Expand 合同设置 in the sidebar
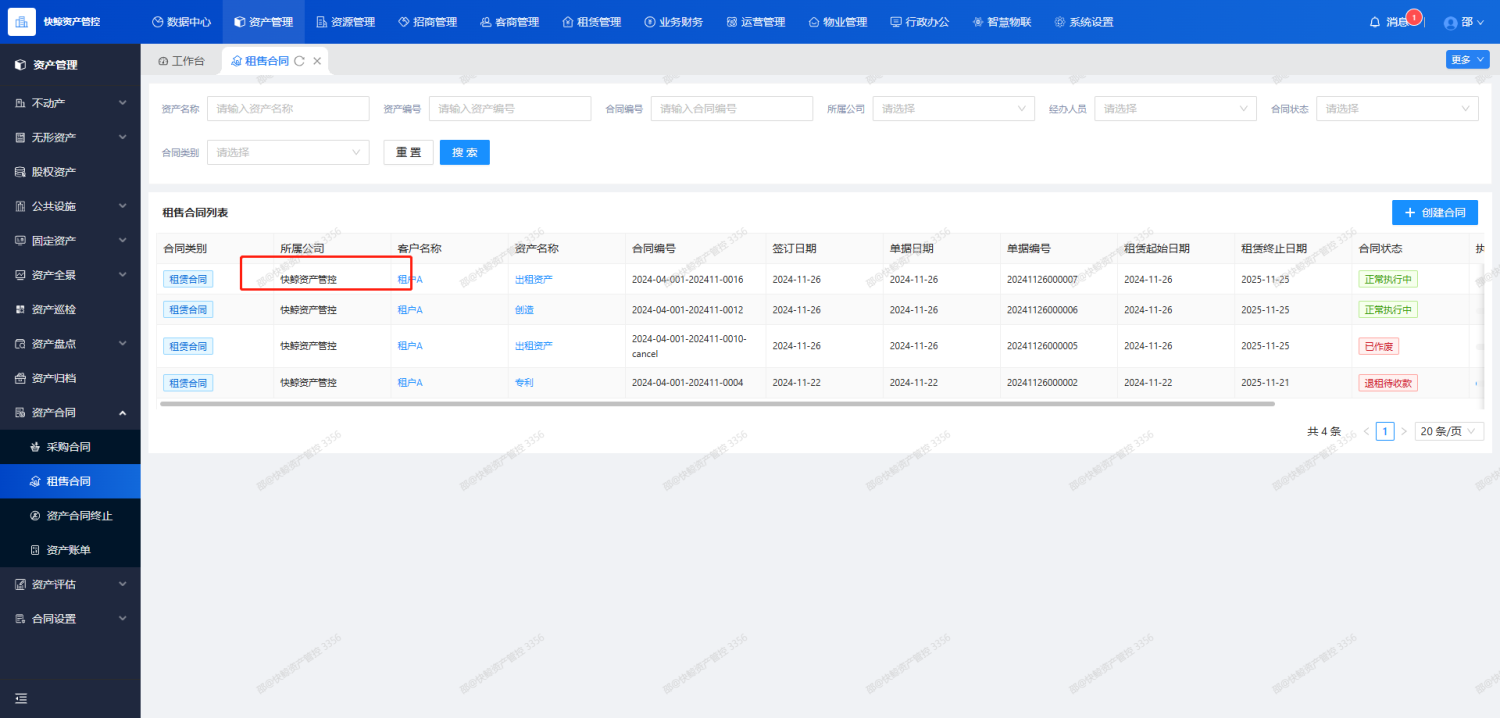Viewport: 1500px width, 718px height. click(70, 619)
